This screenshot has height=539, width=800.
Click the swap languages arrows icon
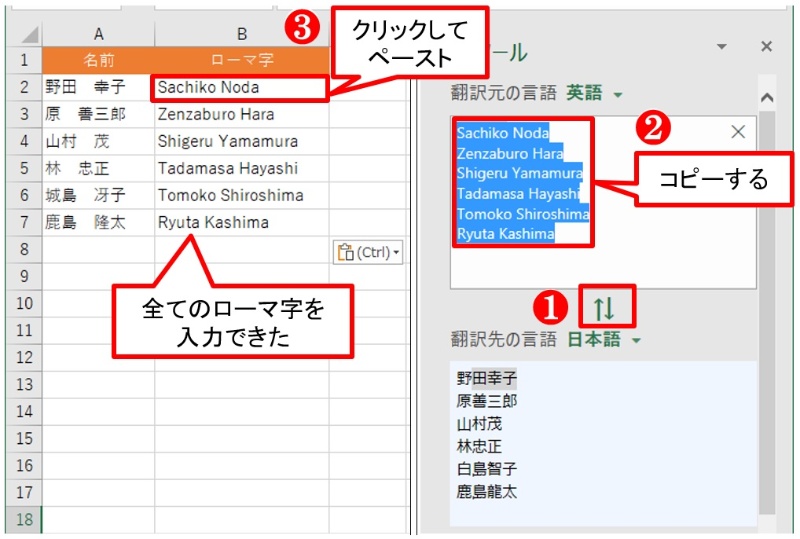[x=605, y=308]
